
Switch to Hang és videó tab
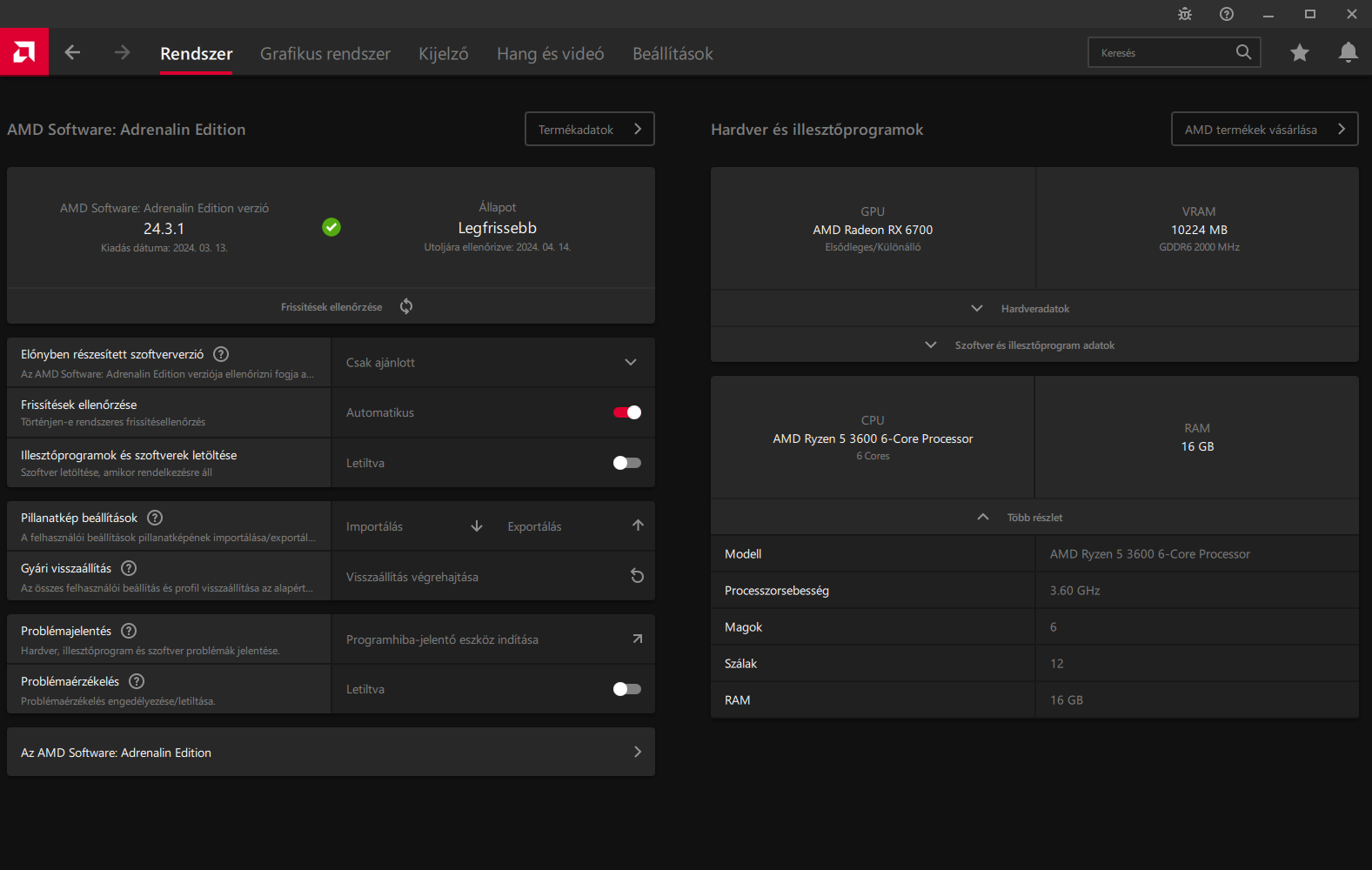[x=551, y=54]
